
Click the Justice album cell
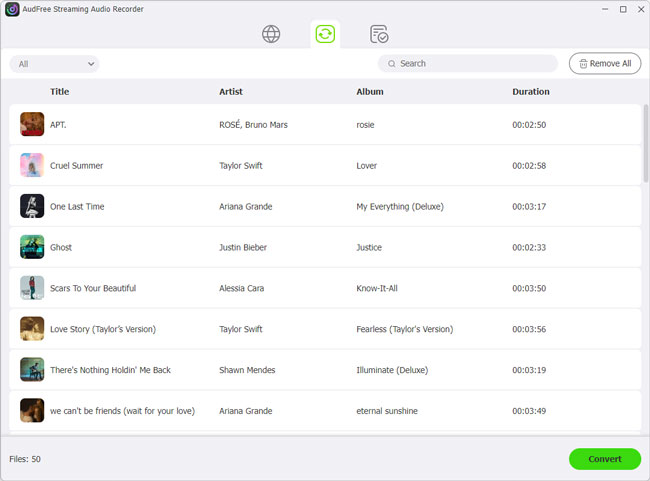(369, 248)
